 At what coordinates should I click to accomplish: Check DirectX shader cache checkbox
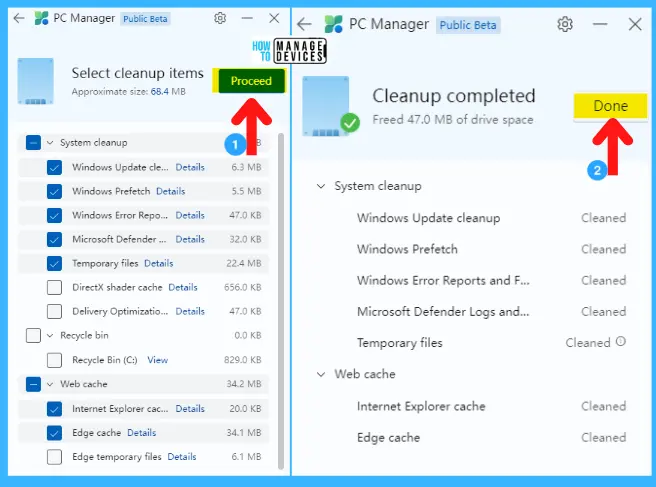pyautogui.click(x=54, y=287)
